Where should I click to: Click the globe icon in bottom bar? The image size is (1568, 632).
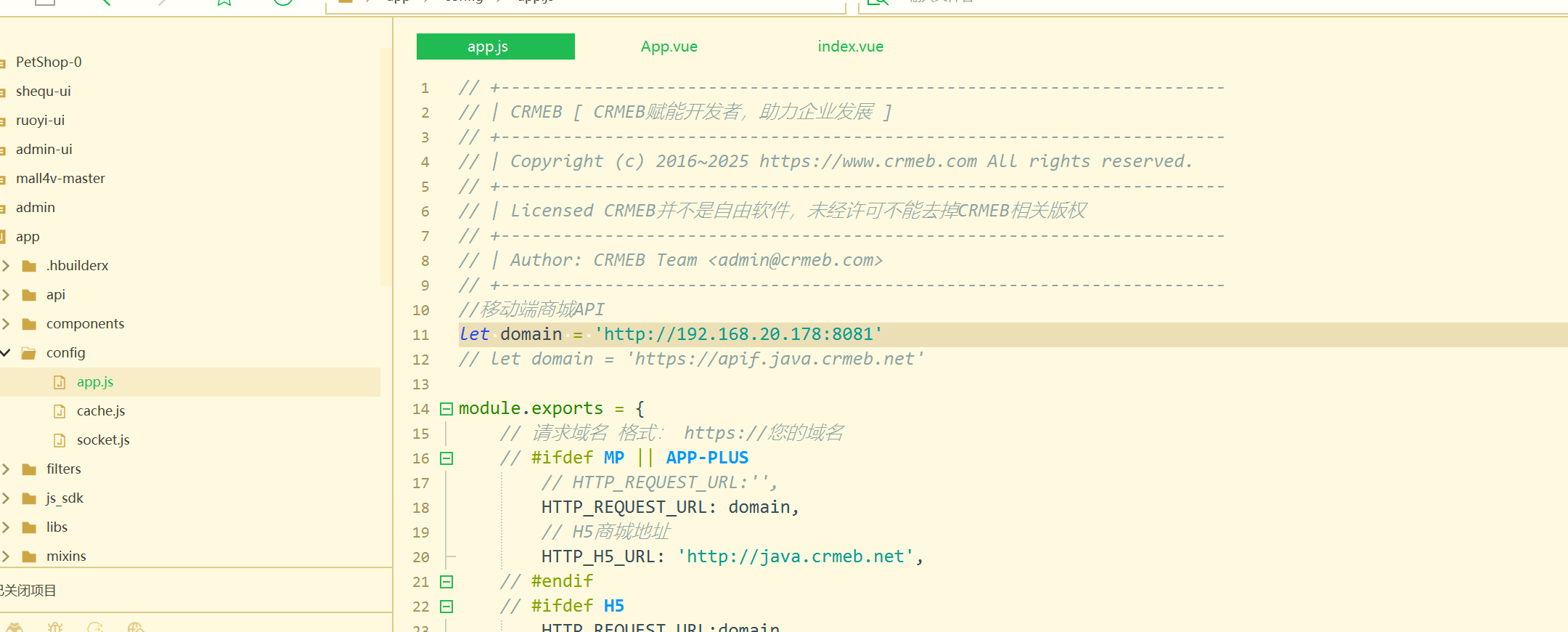coord(136,627)
